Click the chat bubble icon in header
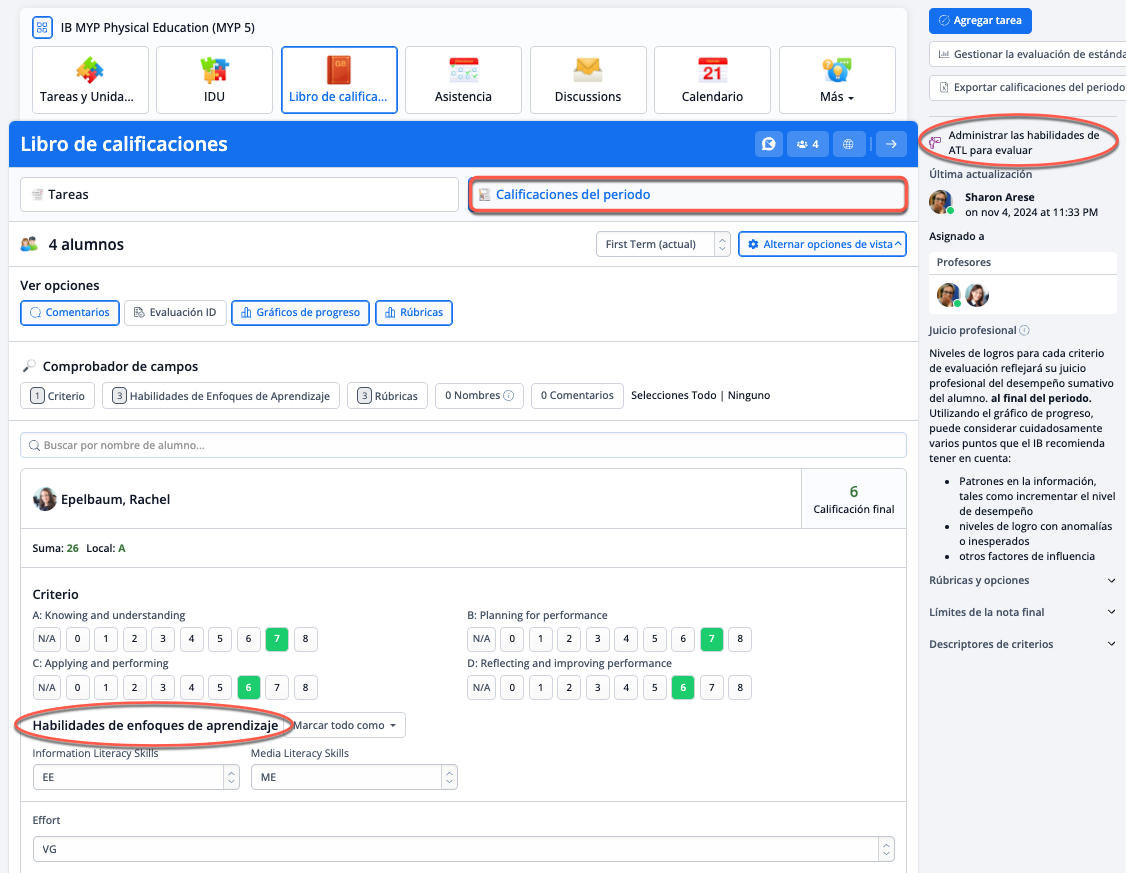This screenshot has width=1127, height=873. [768, 144]
